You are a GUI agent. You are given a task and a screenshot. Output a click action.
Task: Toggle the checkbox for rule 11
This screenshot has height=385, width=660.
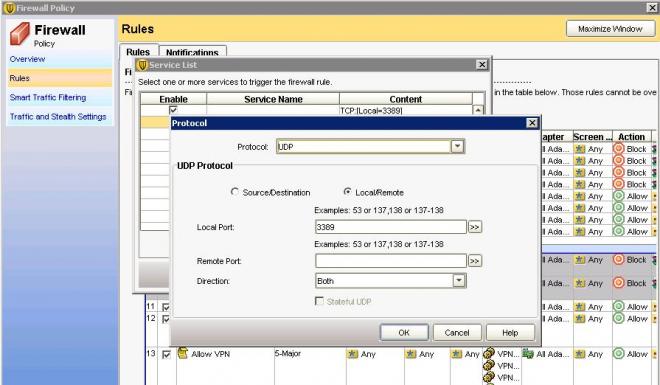click(166, 307)
